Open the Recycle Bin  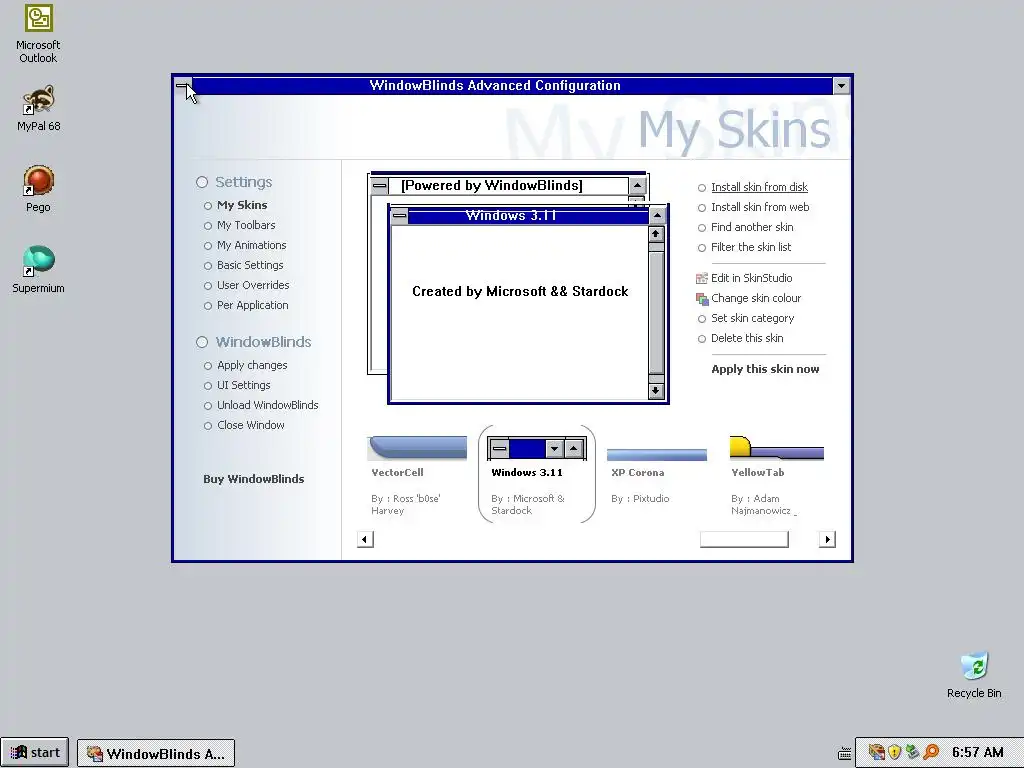(x=974, y=675)
